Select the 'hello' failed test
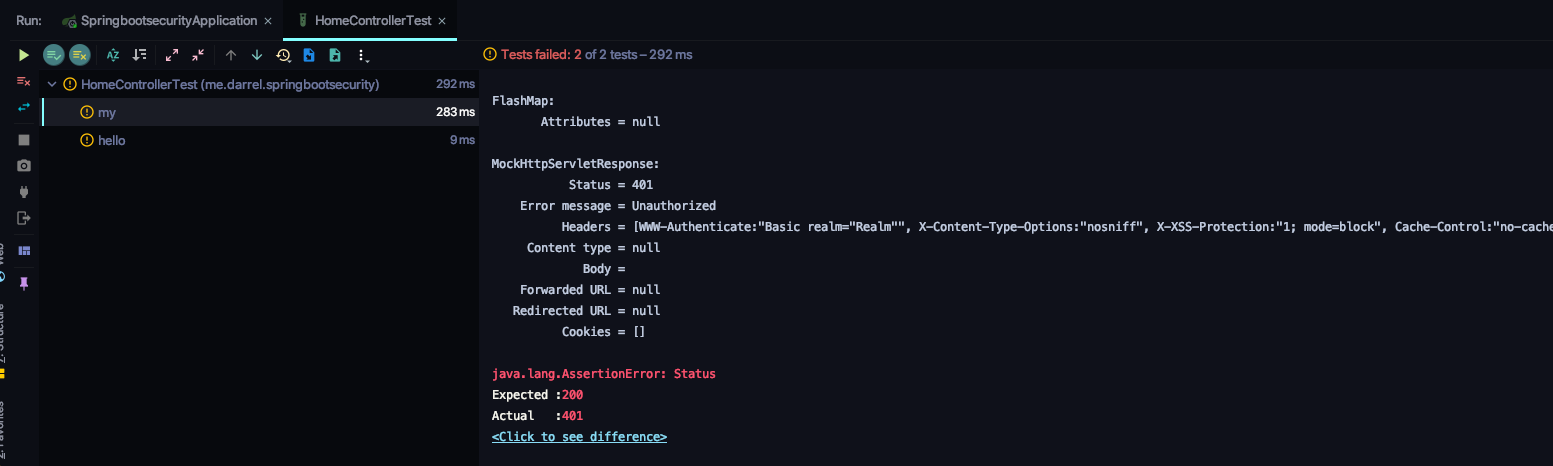Screen dimensions: 1553x466 click(261, 141)
